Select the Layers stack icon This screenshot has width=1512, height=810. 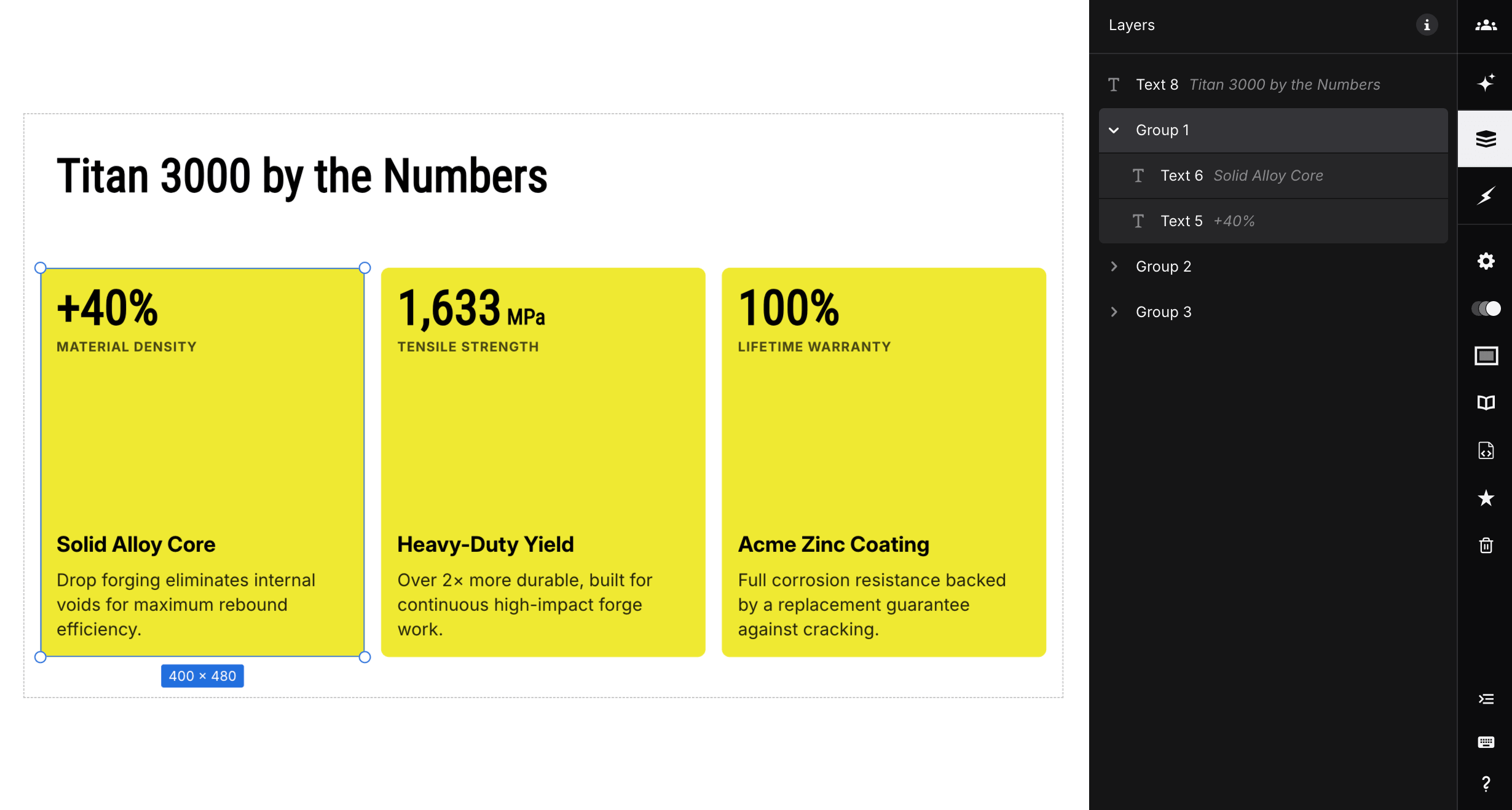[x=1486, y=139]
